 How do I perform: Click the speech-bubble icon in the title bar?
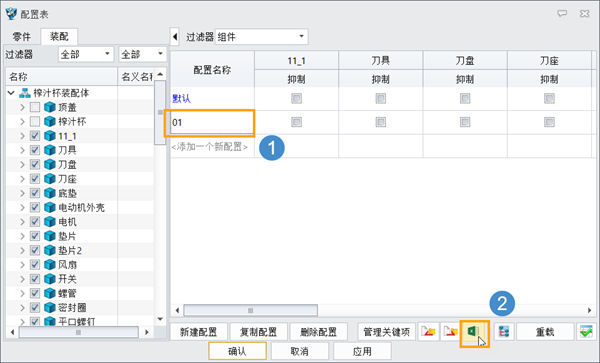562,14
